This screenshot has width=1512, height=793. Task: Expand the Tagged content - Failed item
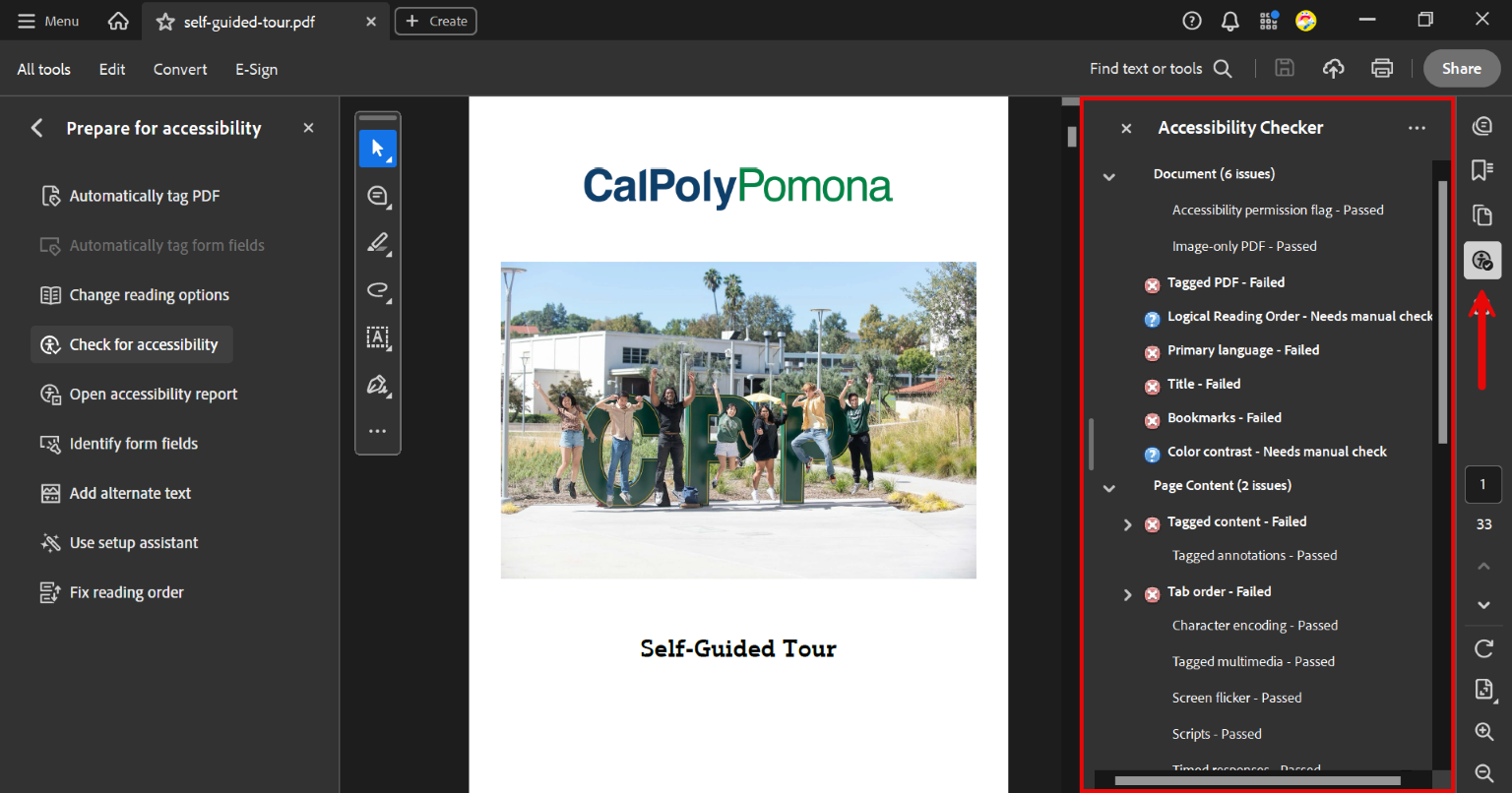[x=1128, y=524]
